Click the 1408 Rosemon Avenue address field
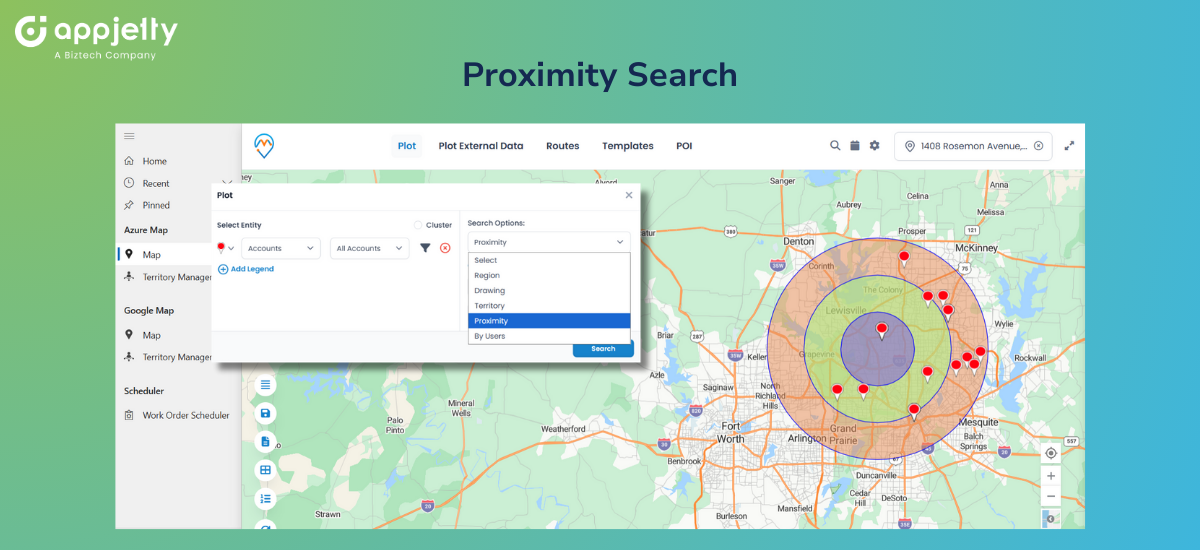 pos(973,146)
